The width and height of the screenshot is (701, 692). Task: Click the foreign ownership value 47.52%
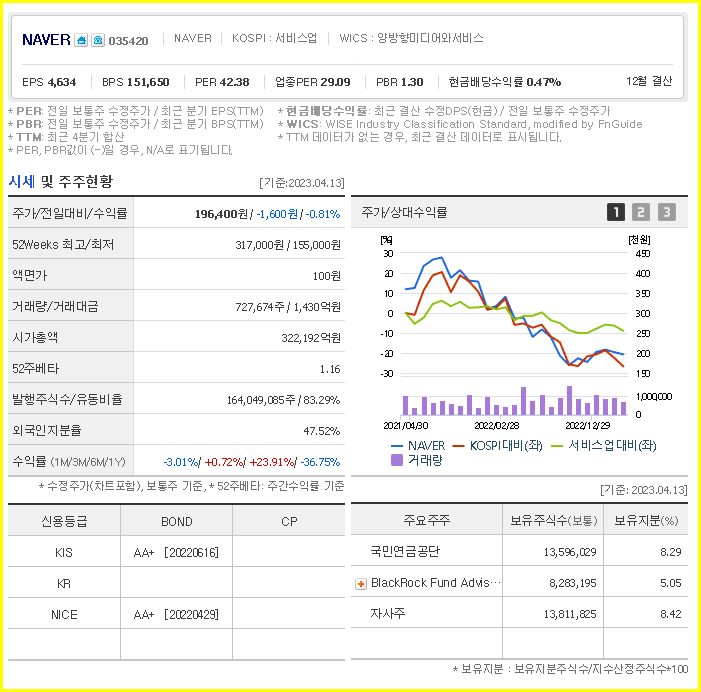[321, 431]
